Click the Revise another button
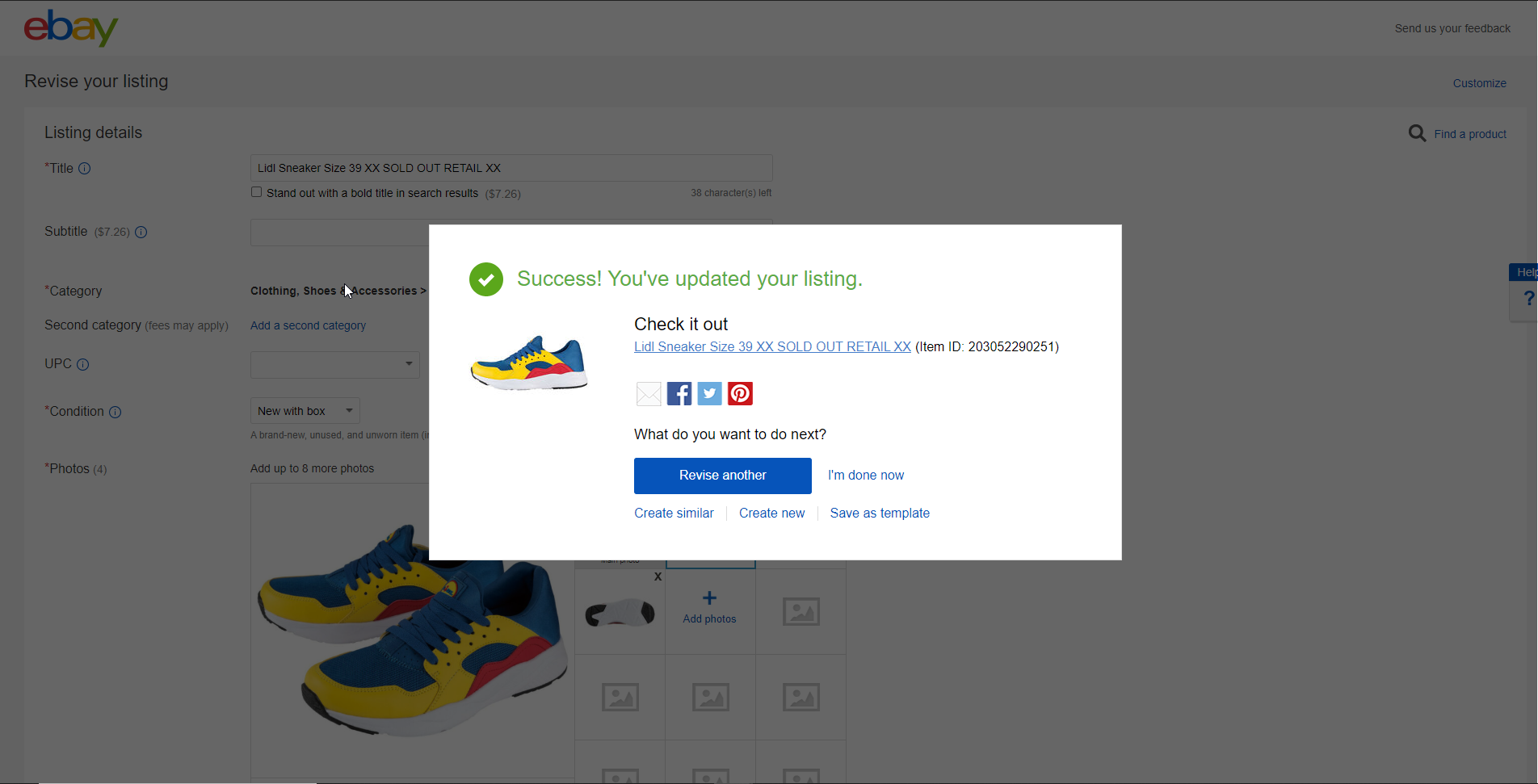 tap(723, 476)
